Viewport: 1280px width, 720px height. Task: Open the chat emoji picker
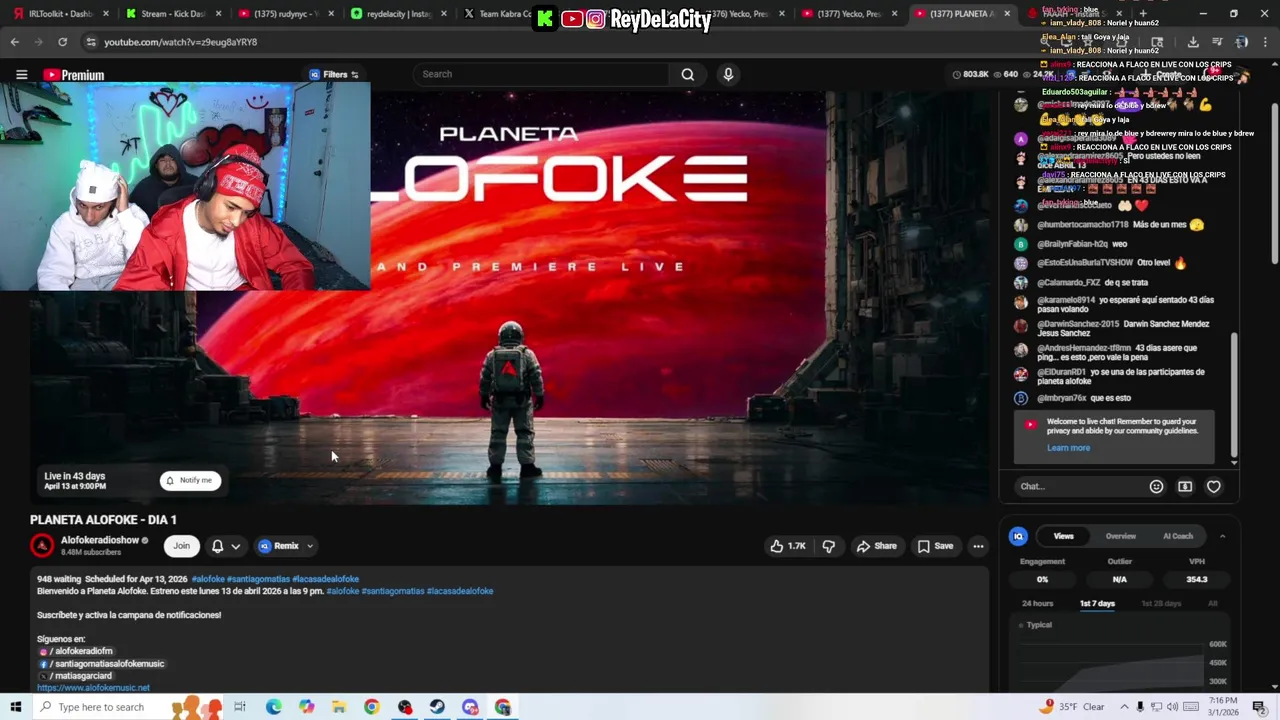[x=1156, y=486]
